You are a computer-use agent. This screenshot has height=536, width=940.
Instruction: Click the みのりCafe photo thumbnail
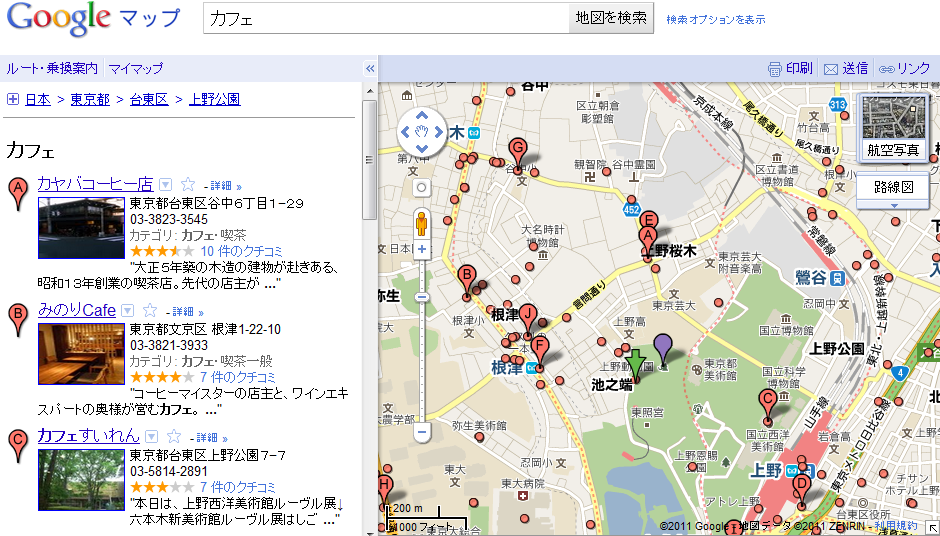tap(82, 354)
